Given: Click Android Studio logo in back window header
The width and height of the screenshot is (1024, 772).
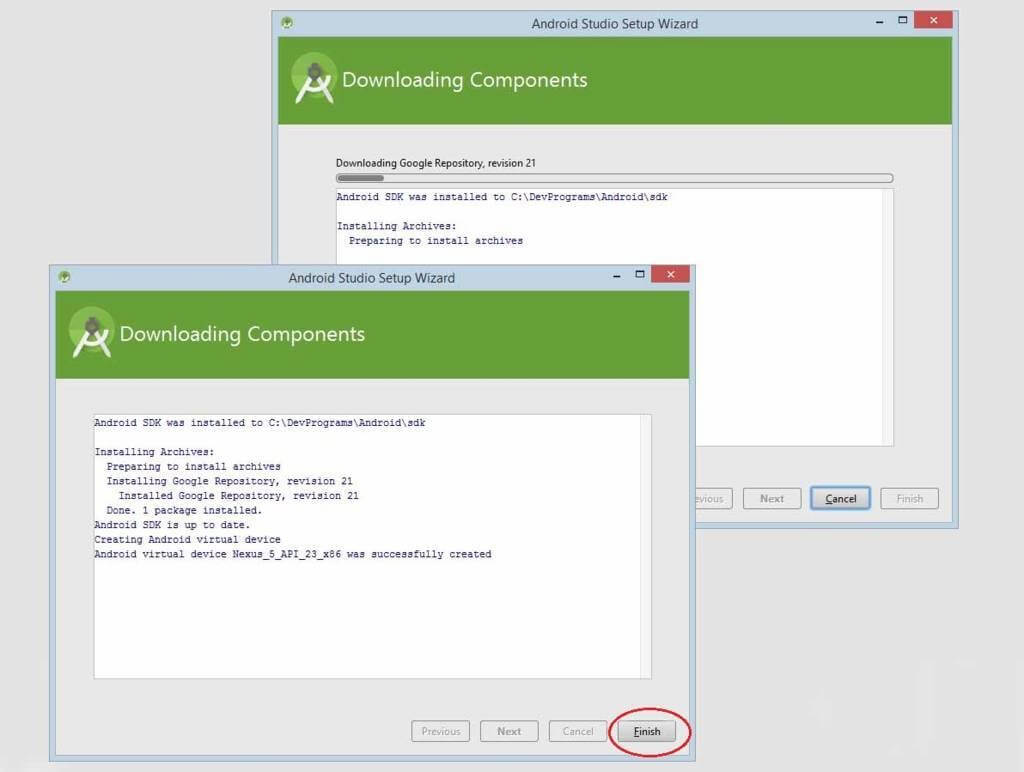Looking at the screenshot, I should pos(314,78).
